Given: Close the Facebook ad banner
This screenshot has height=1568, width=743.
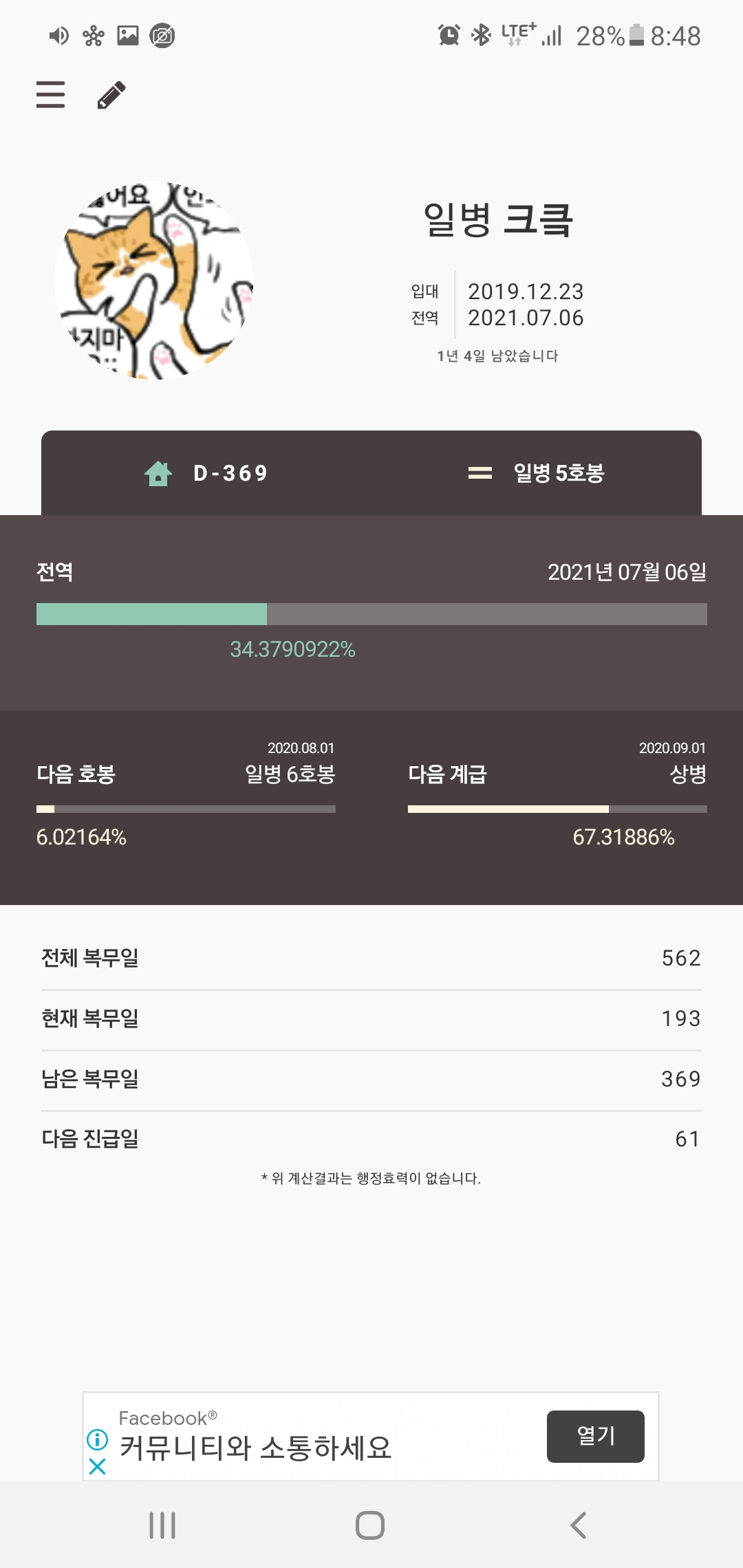Looking at the screenshot, I should [98, 1467].
